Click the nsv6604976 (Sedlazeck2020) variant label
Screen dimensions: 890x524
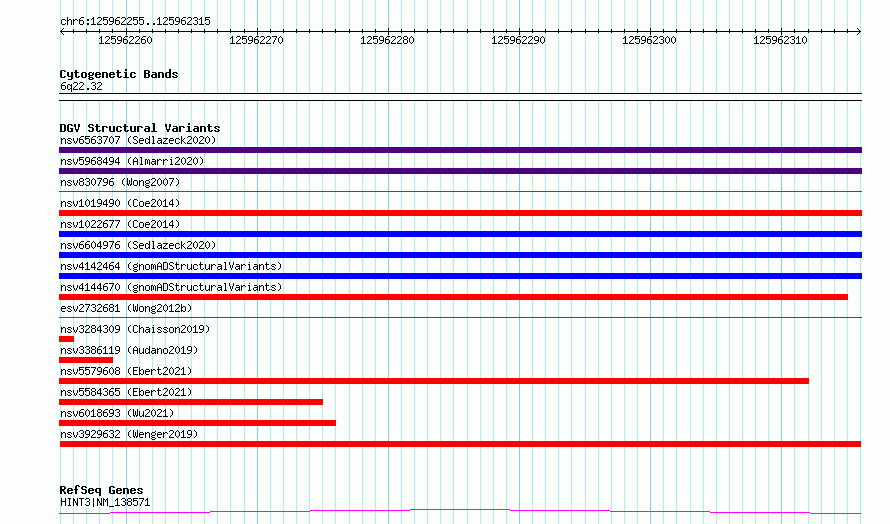click(138, 245)
